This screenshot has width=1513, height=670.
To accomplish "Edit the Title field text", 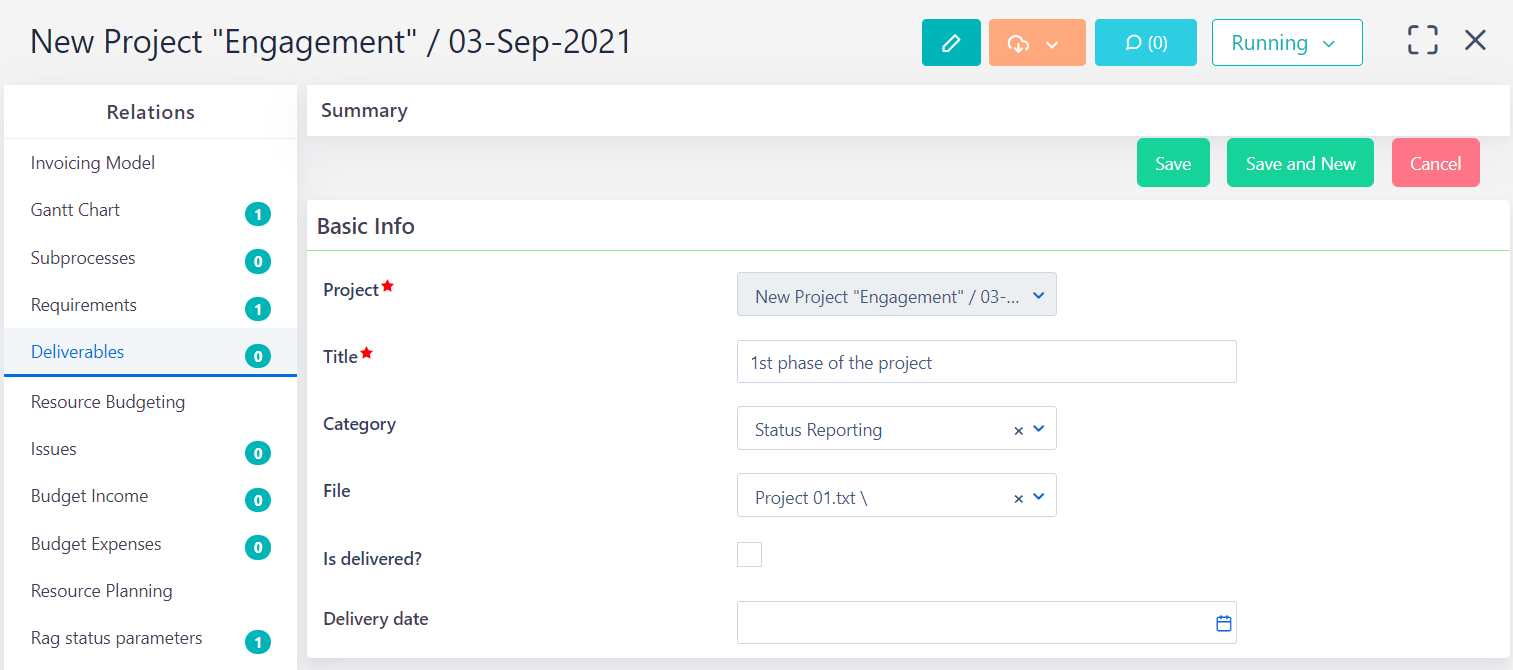I will point(986,361).
